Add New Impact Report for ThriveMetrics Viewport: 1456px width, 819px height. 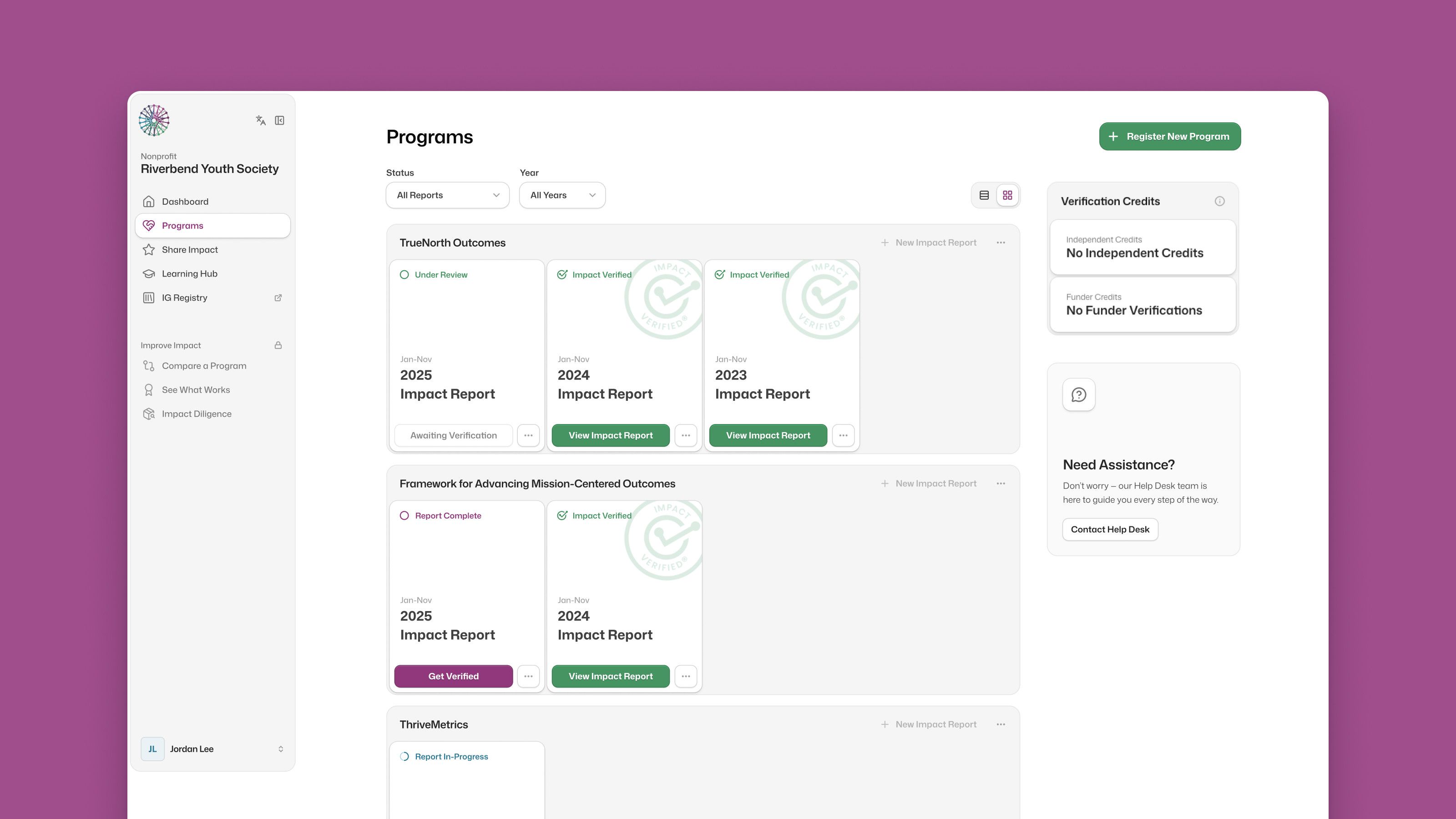pyautogui.click(x=929, y=725)
